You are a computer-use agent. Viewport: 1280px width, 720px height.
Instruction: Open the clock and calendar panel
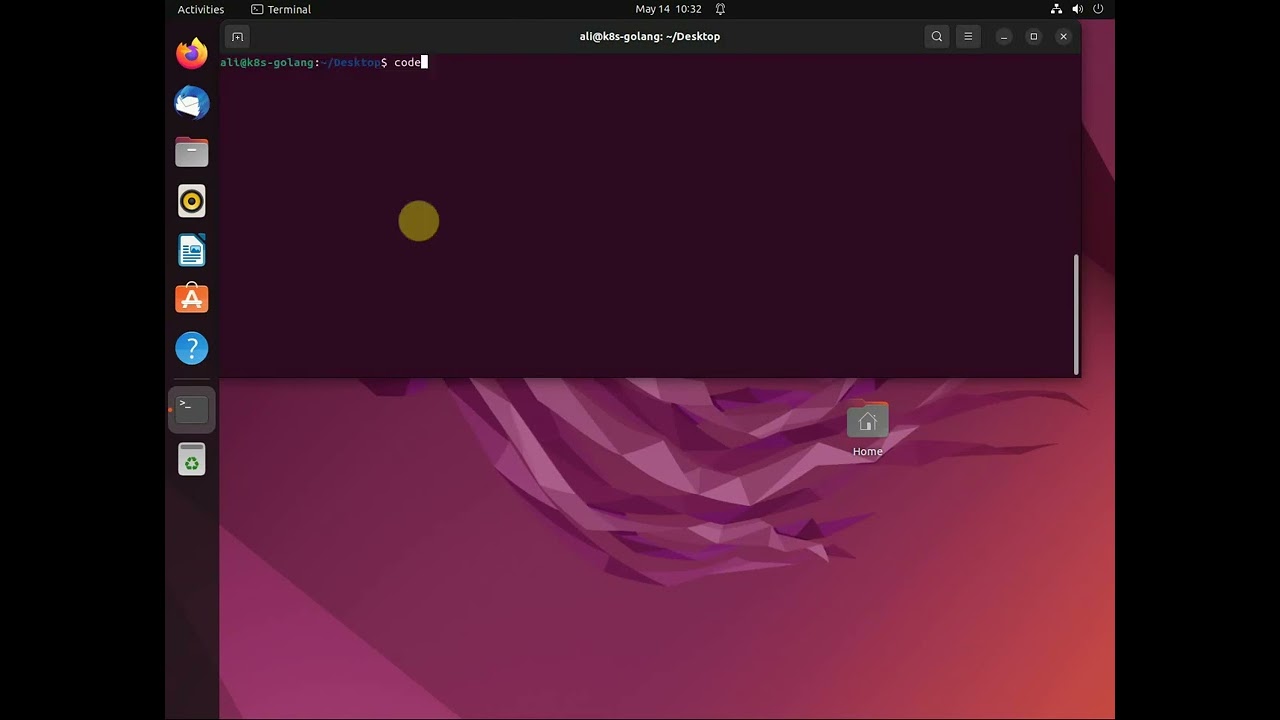click(668, 9)
